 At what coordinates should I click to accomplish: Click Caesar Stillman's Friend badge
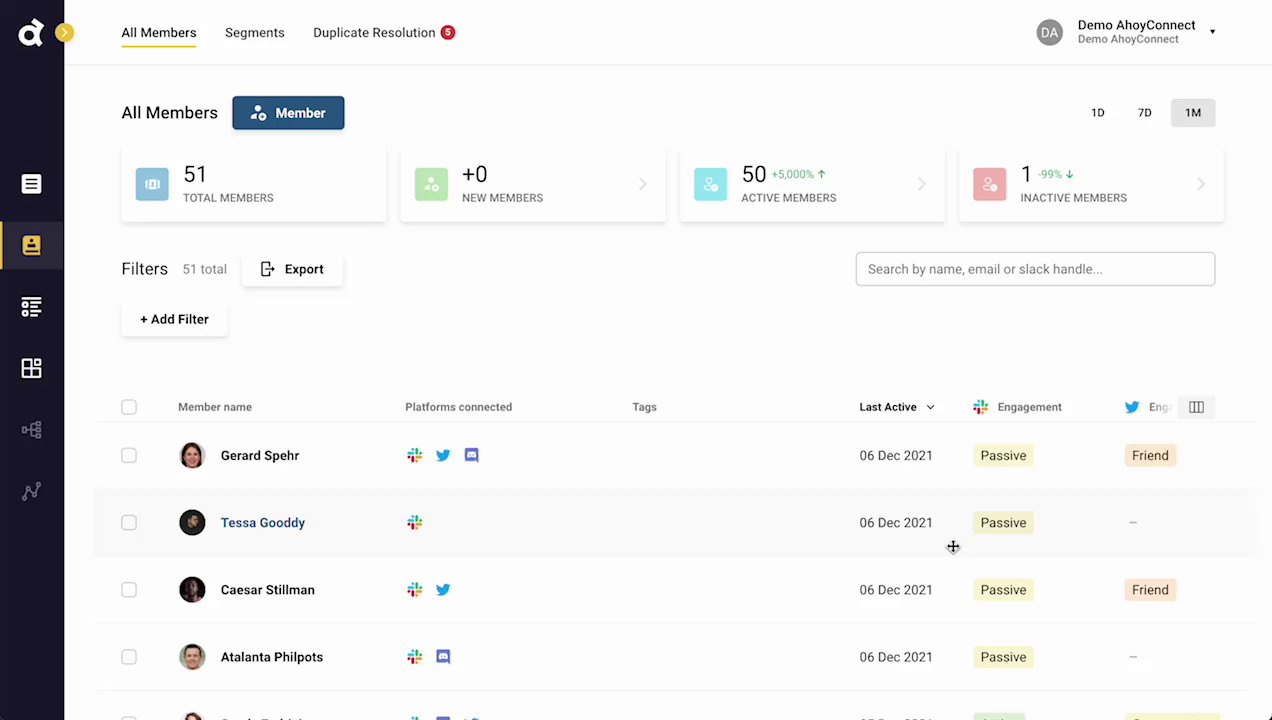1150,590
